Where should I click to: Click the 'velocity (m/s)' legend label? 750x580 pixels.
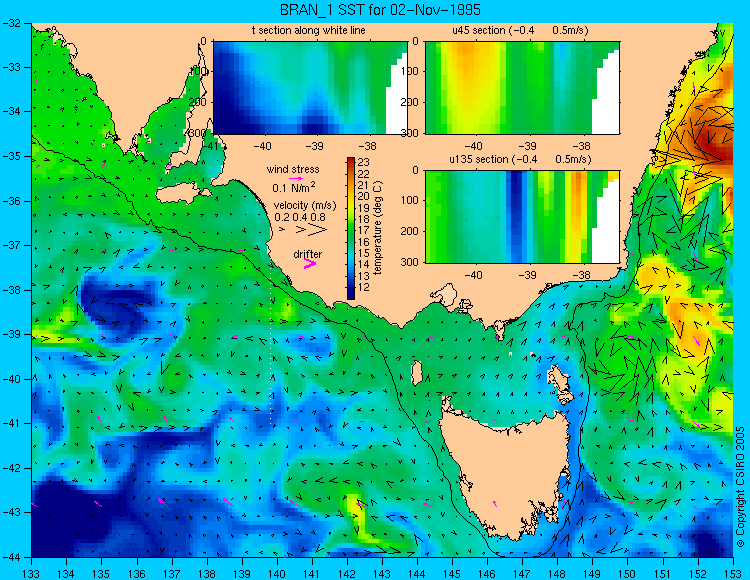[305, 206]
